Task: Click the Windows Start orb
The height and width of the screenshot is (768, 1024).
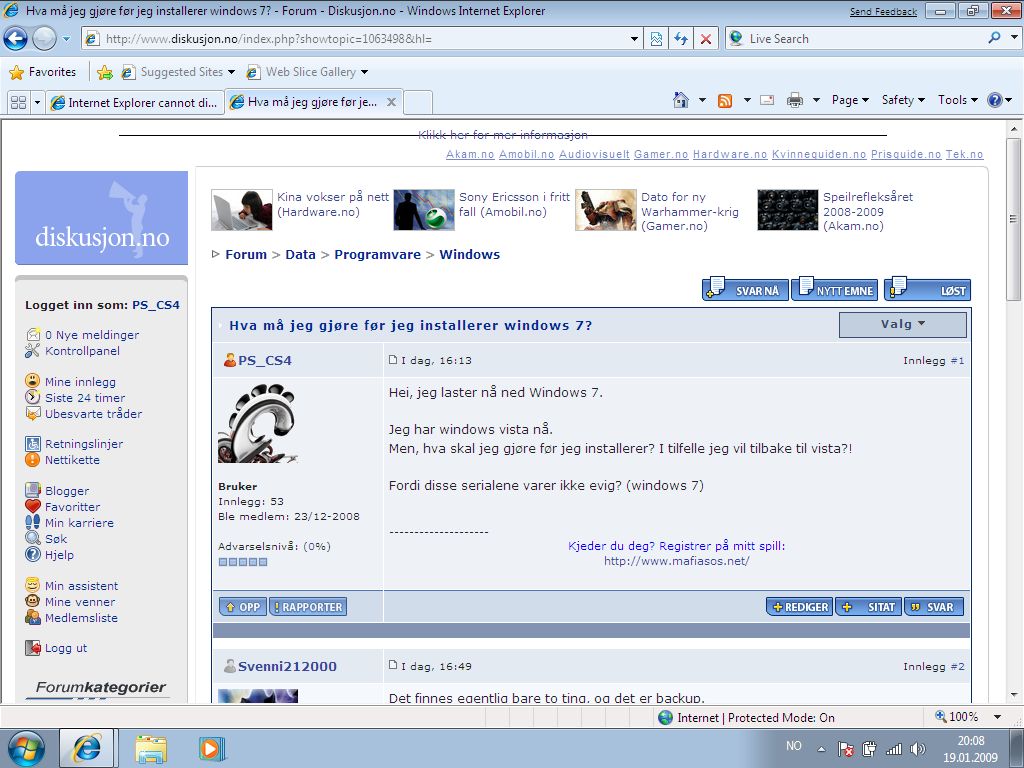Action: click(26, 748)
